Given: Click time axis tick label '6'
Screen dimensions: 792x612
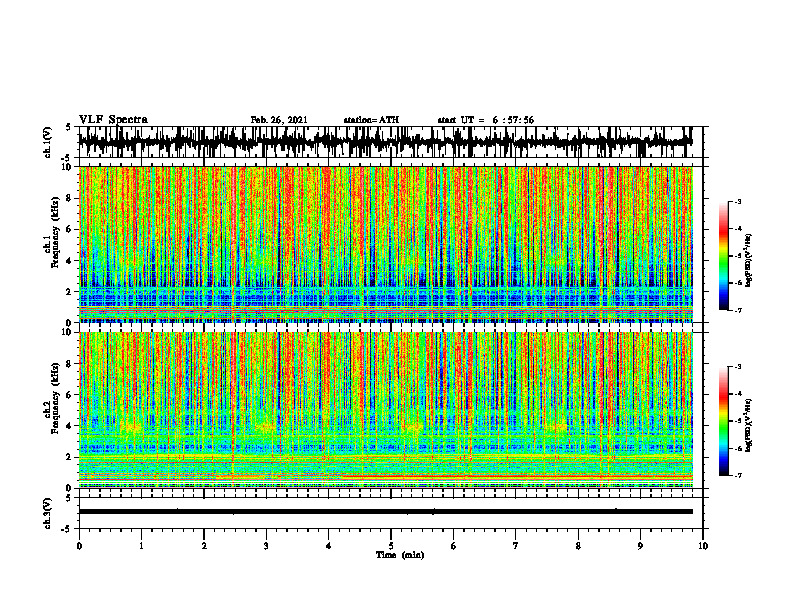Looking at the screenshot, I should point(454,546).
